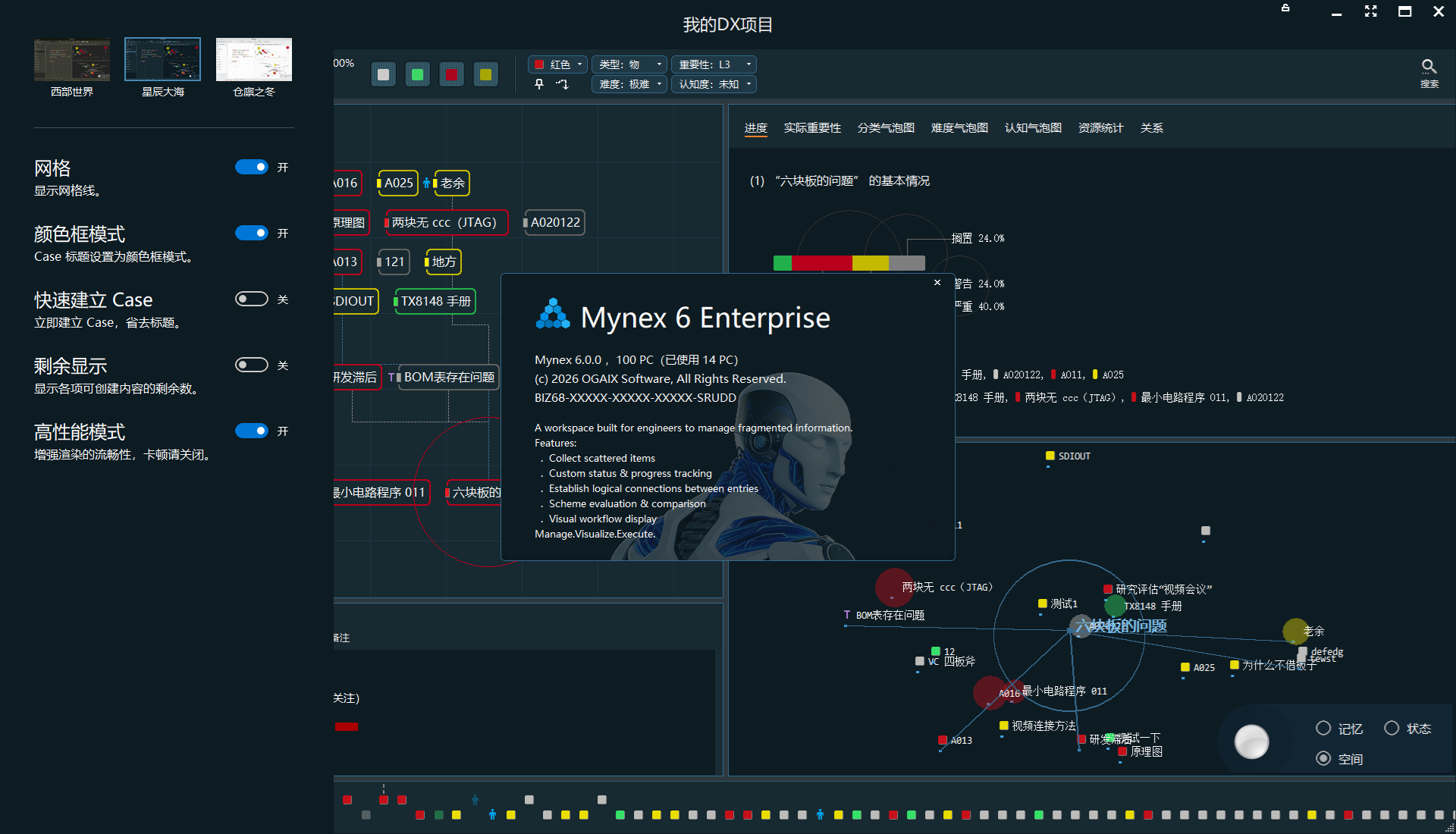Click the blue person icon beside 老余
1456x834 pixels.
tap(426, 183)
